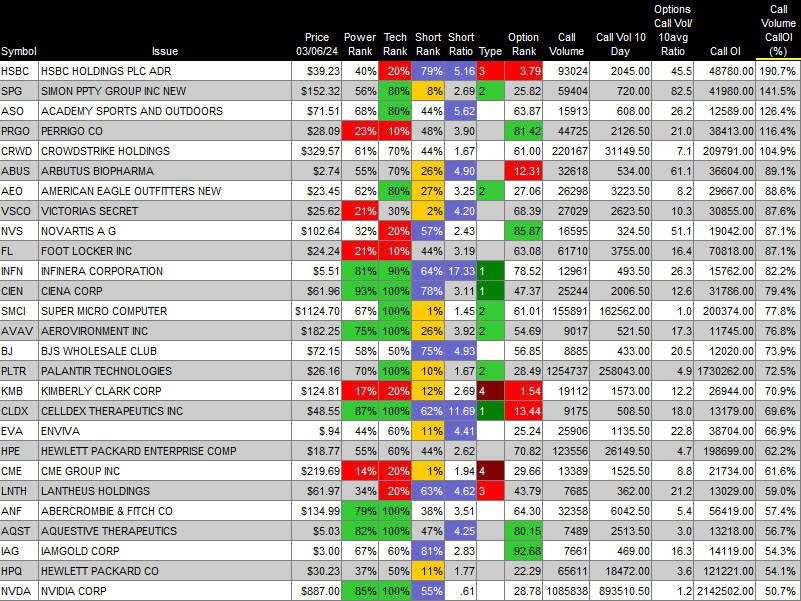Select HPE Call OI 198699.00
Viewport: 801px width, 601px height.
tap(724, 451)
